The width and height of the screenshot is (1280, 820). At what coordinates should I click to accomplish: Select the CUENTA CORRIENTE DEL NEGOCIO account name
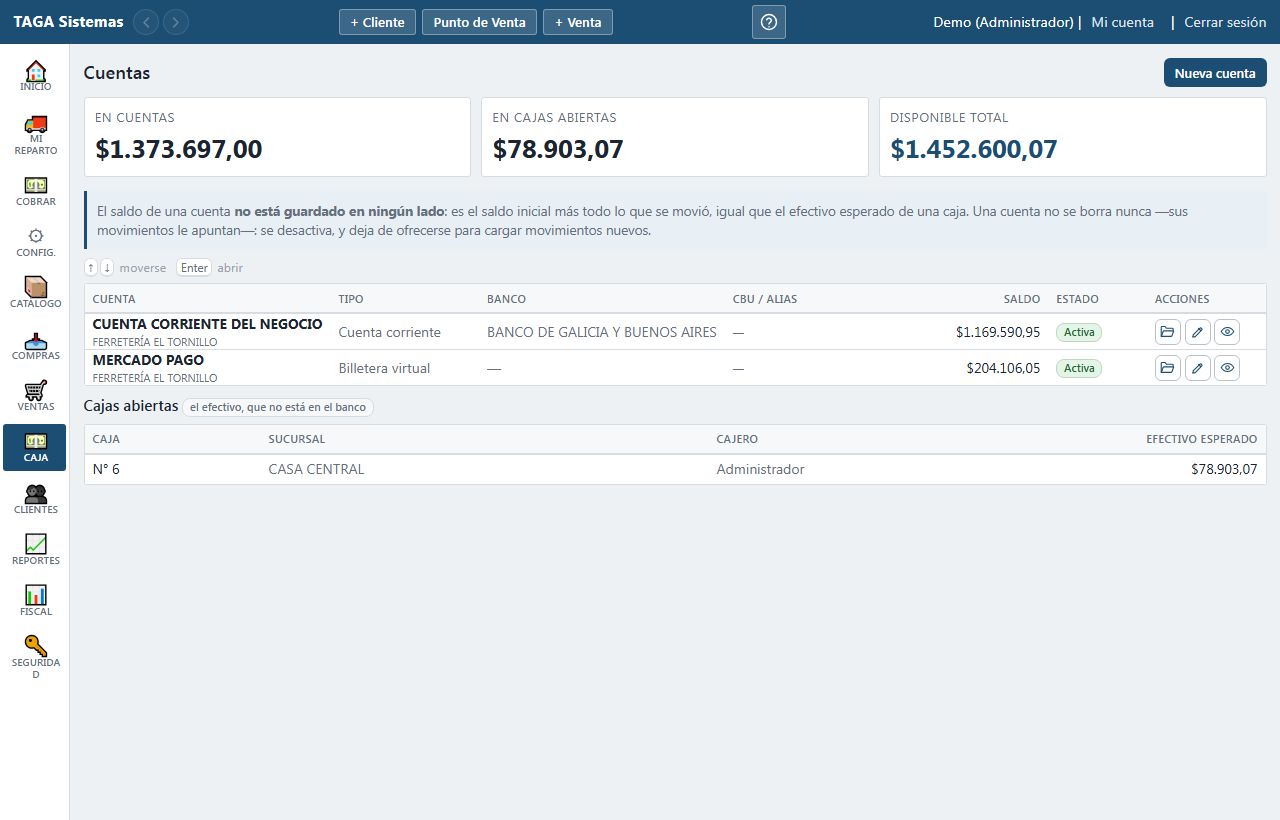tap(208, 324)
